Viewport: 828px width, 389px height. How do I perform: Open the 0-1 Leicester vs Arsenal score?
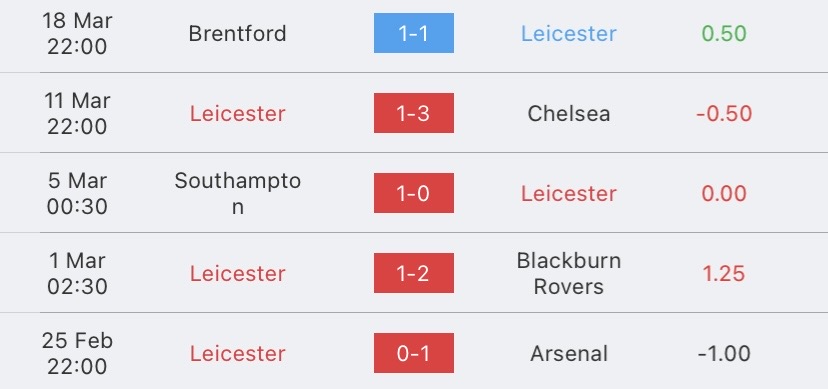(x=413, y=353)
